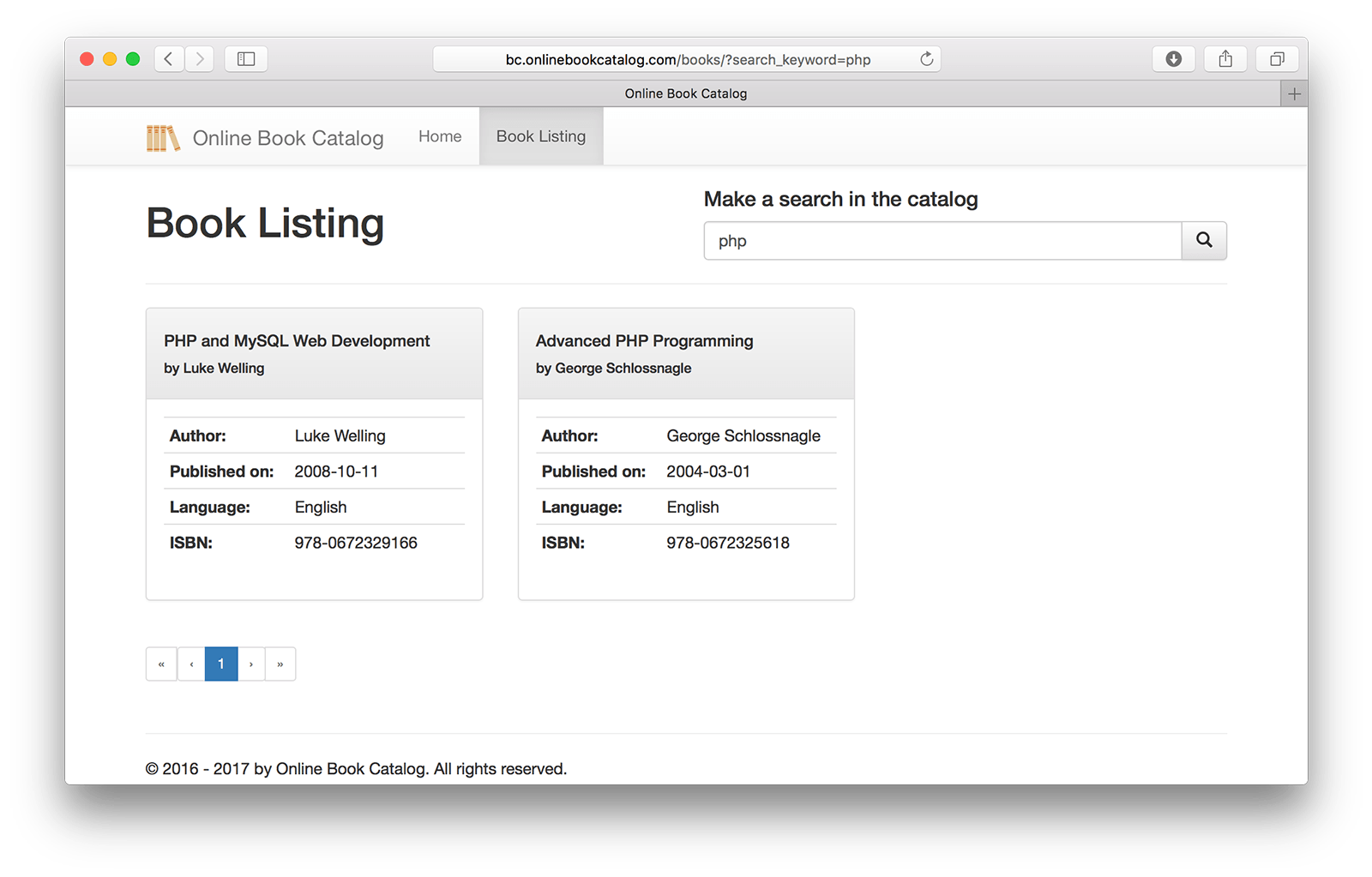Image resolution: width=1372 pixels, height=877 pixels.
Task: Open the Book Listing nav item
Action: (x=541, y=136)
